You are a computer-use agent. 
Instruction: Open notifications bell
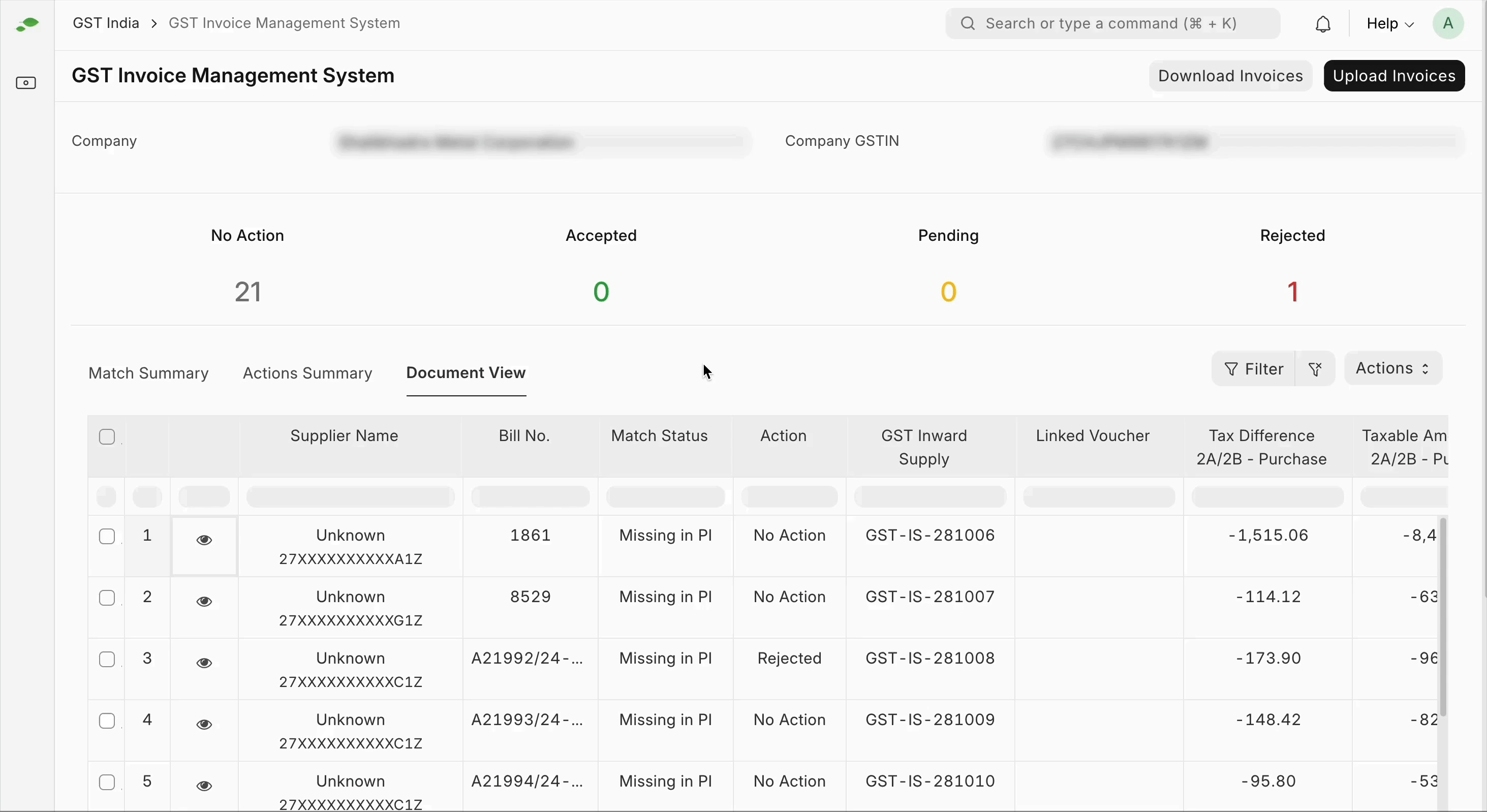pos(1323,24)
